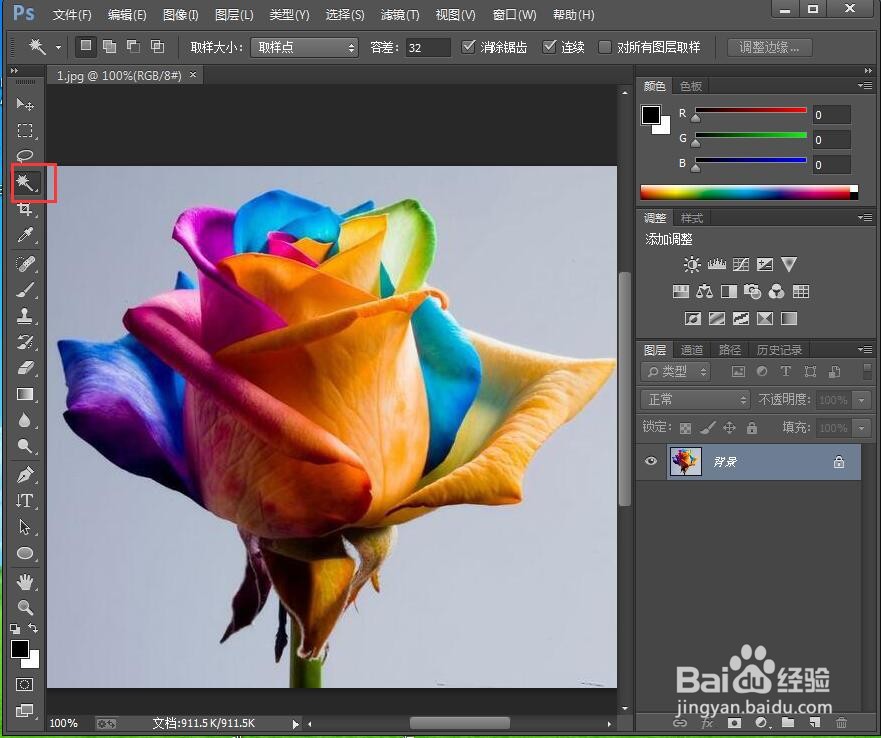Click the Brightness/Contrast adjustment icon
The height and width of the screenshot is (738, 881).
point(691,265)
